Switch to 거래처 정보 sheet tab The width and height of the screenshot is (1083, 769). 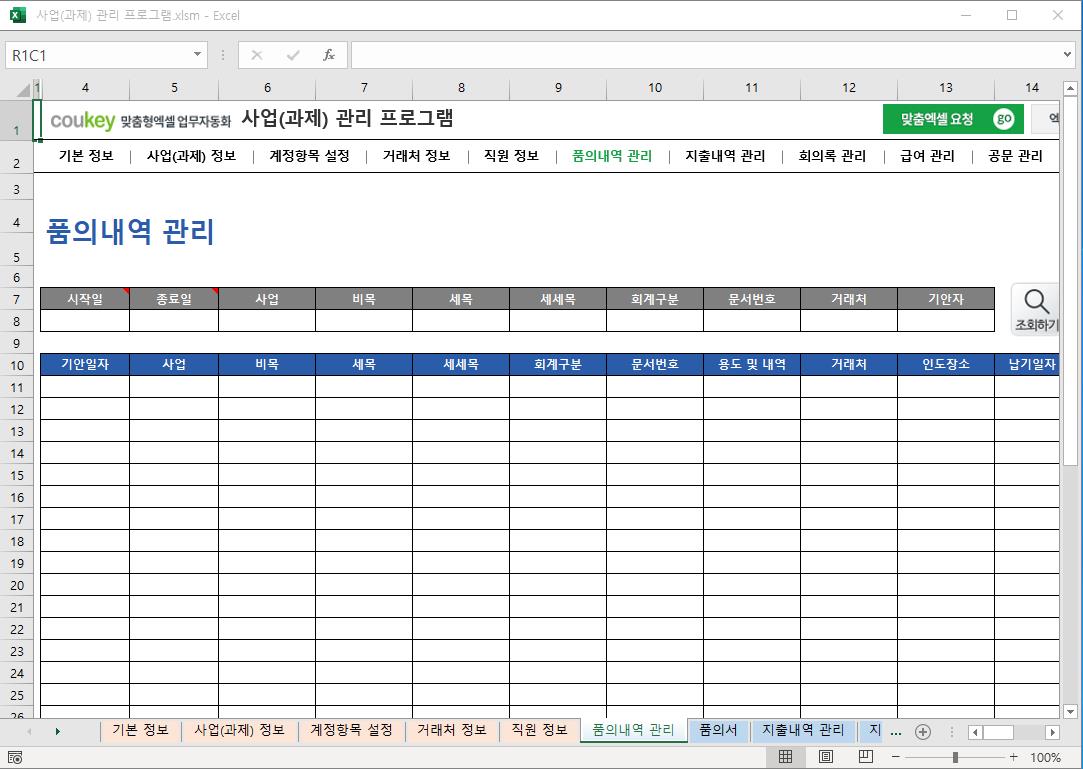click(452, 730)
